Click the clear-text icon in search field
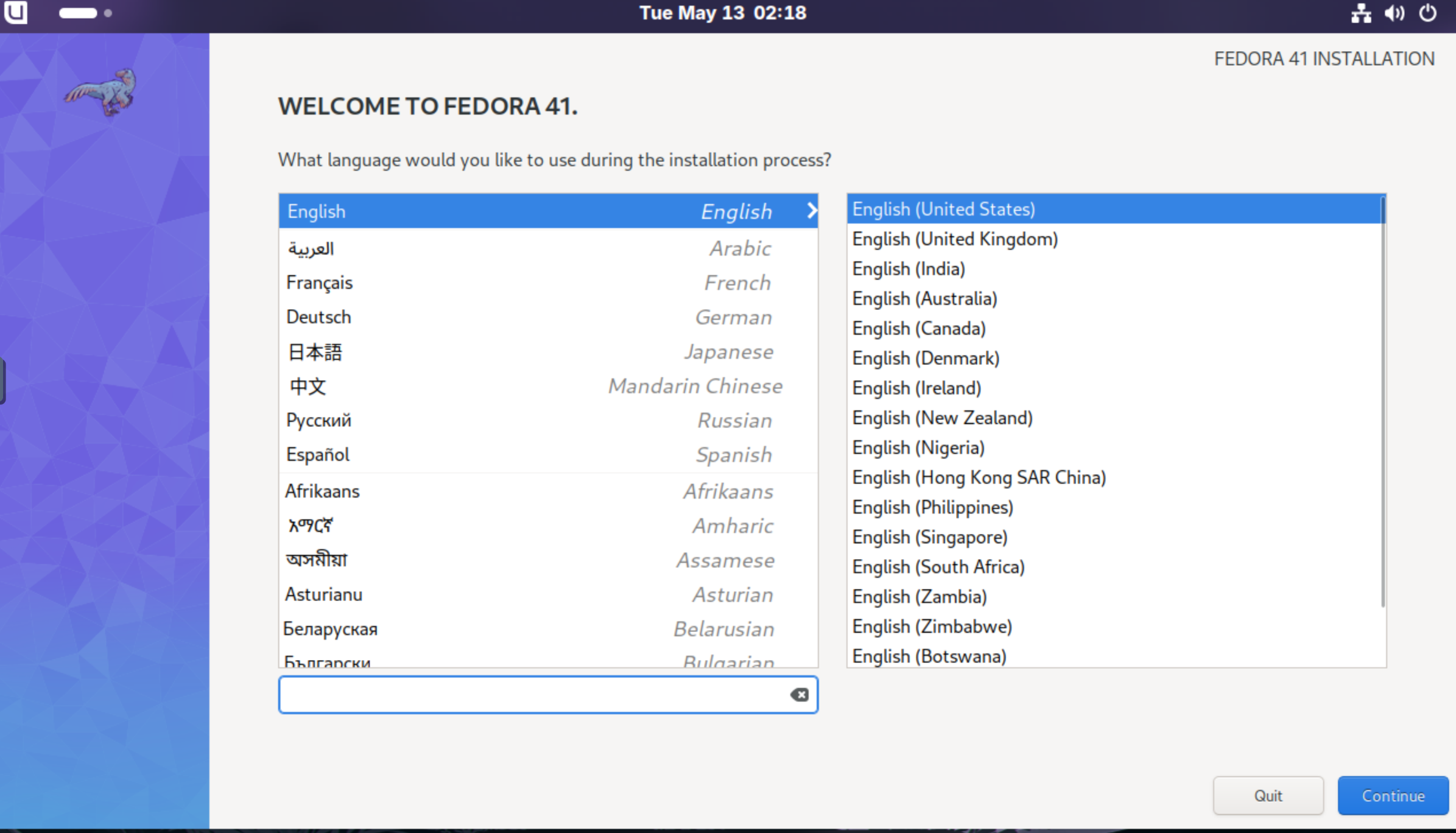1456x833 pixels. [799, 694]
